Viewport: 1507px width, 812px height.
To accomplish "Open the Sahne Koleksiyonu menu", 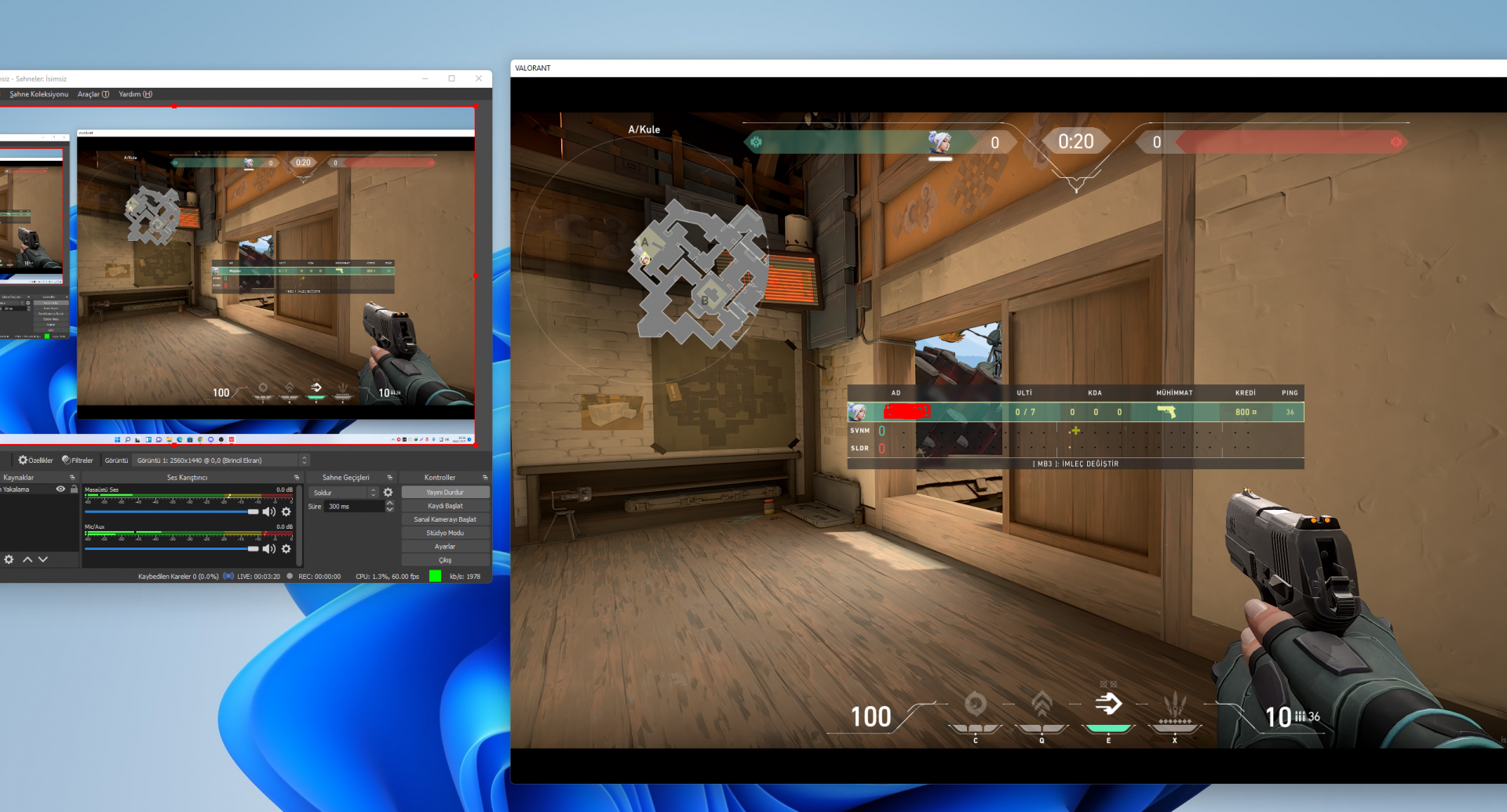I will pos(38,94).
